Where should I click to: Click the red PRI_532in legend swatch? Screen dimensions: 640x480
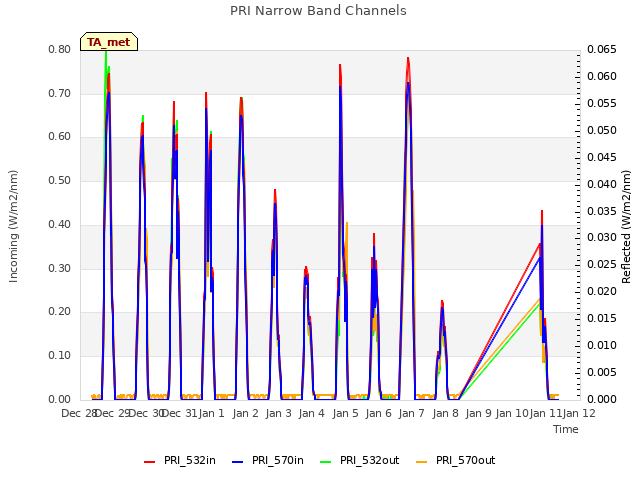click(x=150, y=462)
